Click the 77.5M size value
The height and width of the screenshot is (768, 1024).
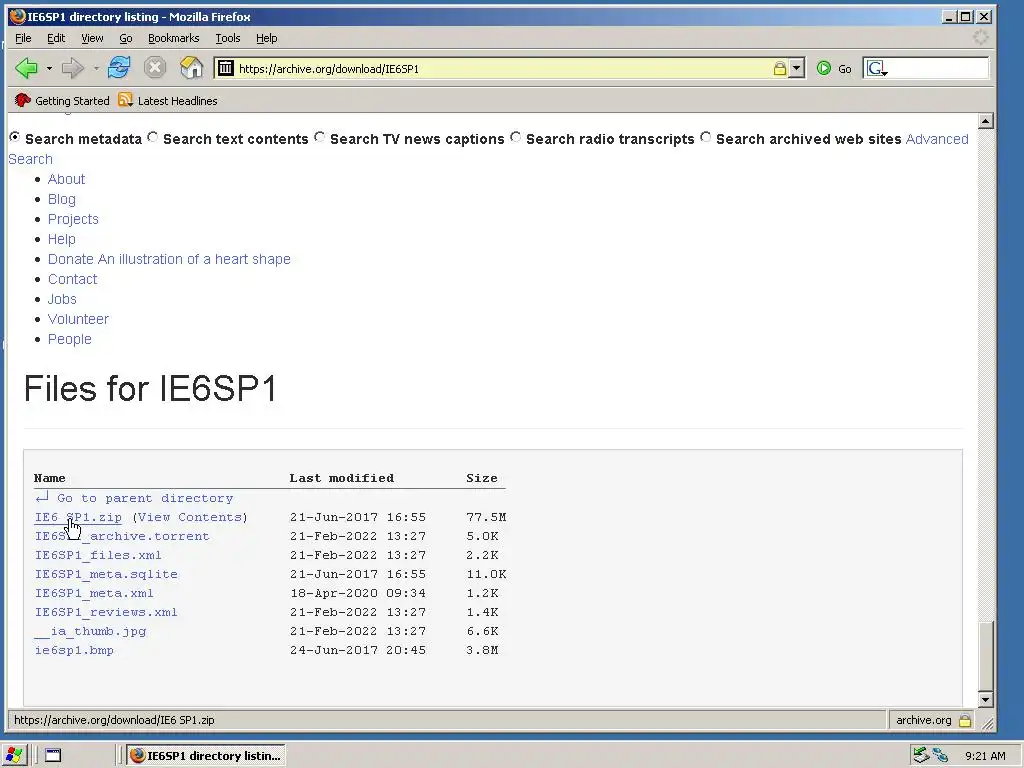(x=486, y=517)
